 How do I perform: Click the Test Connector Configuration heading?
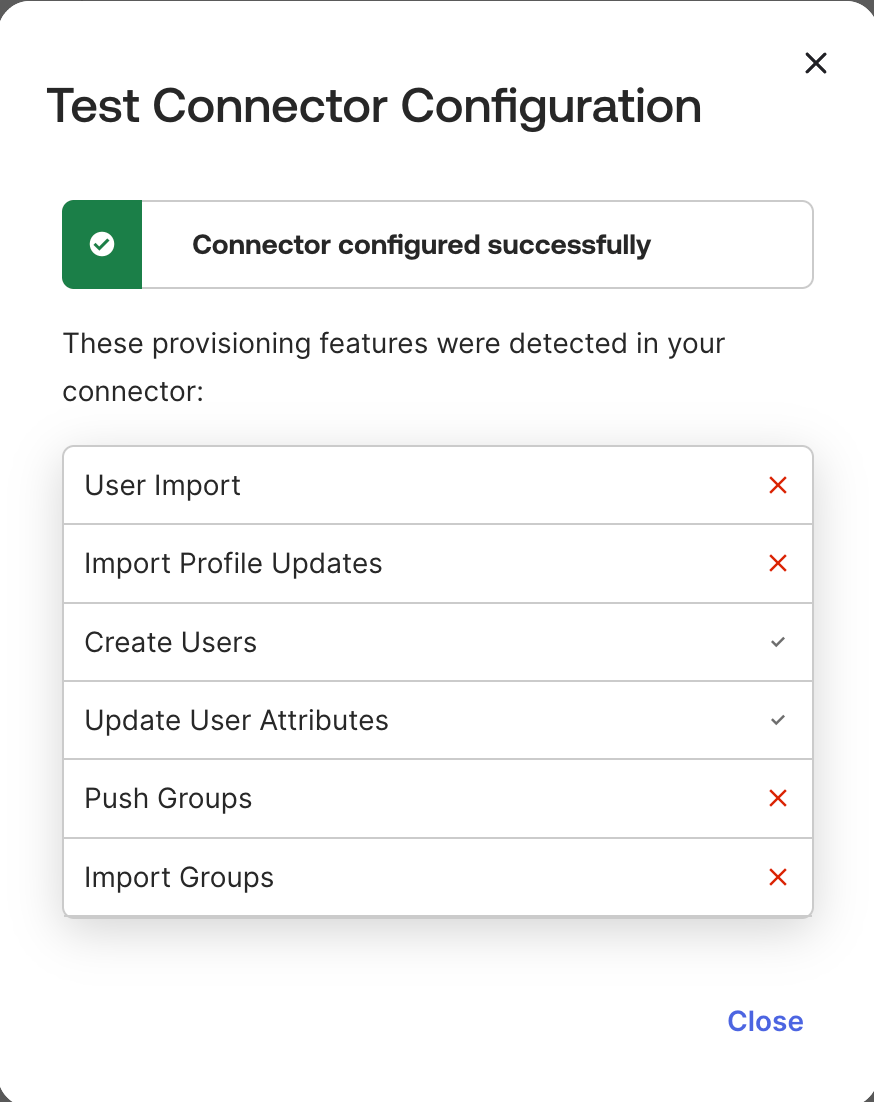(374, 106)
